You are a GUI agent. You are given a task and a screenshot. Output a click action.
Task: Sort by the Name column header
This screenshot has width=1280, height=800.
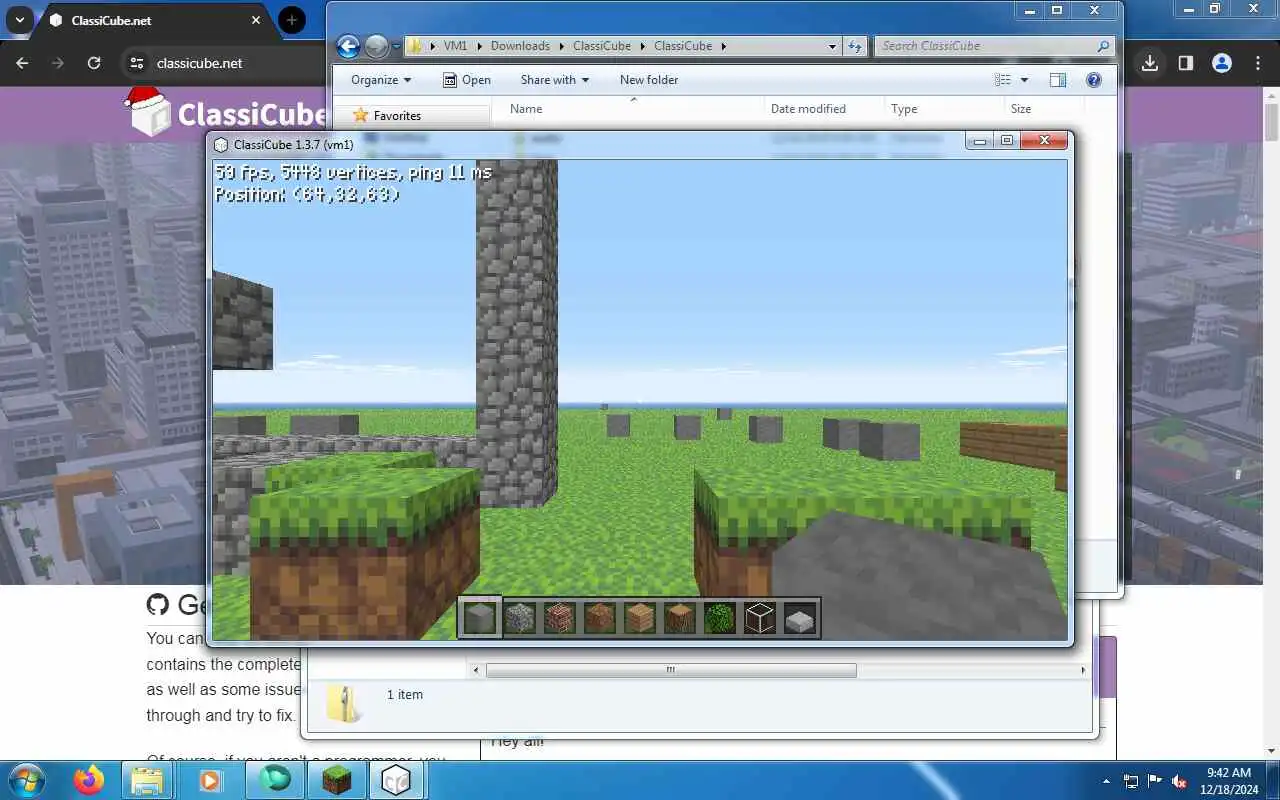click(x=526, y=109)
